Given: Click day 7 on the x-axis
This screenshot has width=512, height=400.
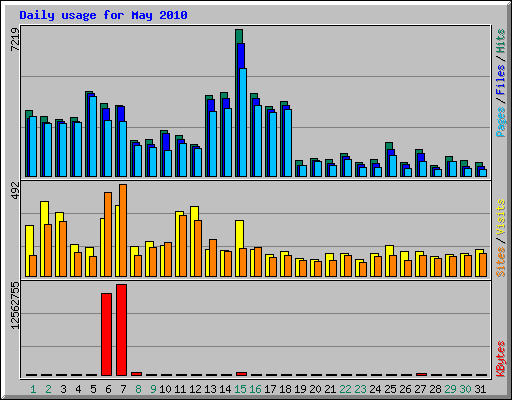Looking at the screenshot, I should pos(123,389).
